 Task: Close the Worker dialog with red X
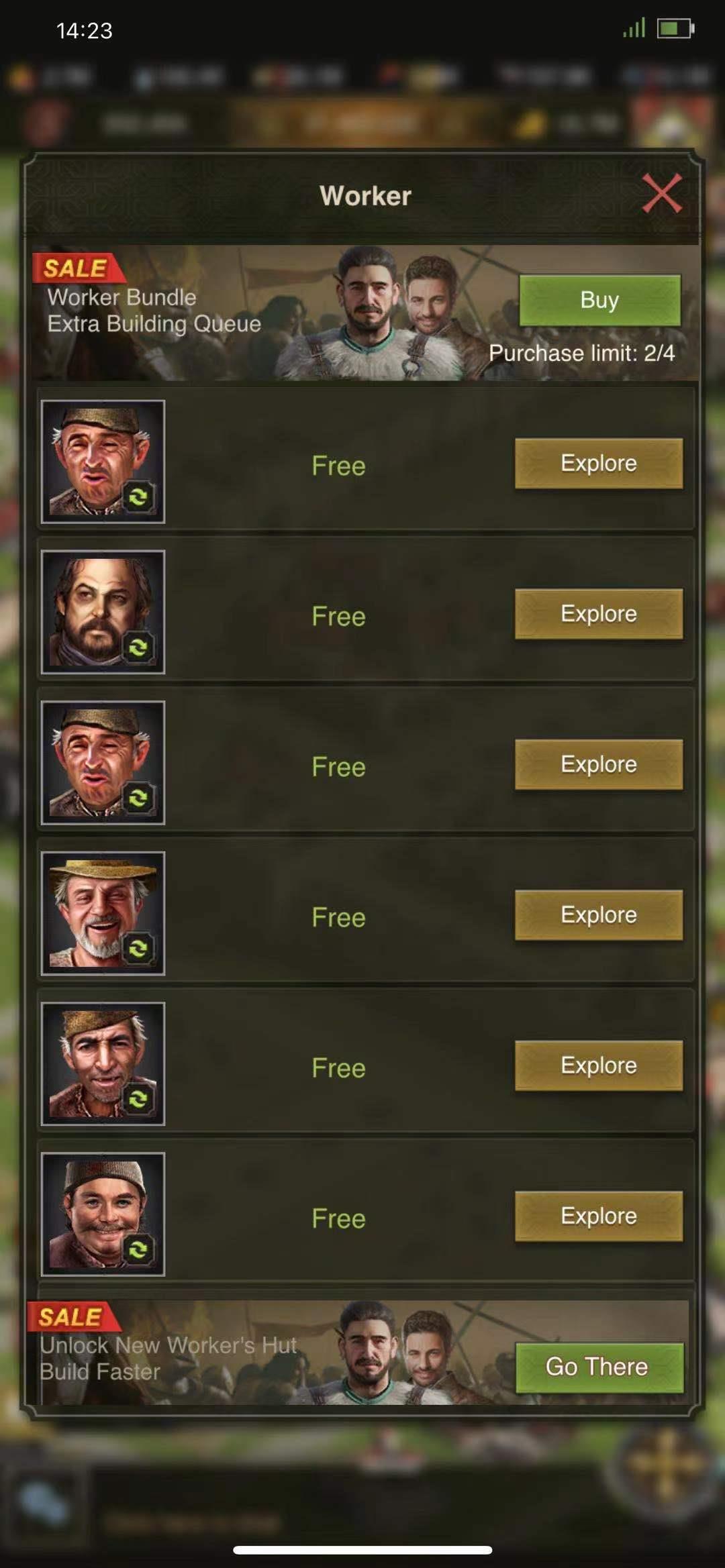(662, 193)
